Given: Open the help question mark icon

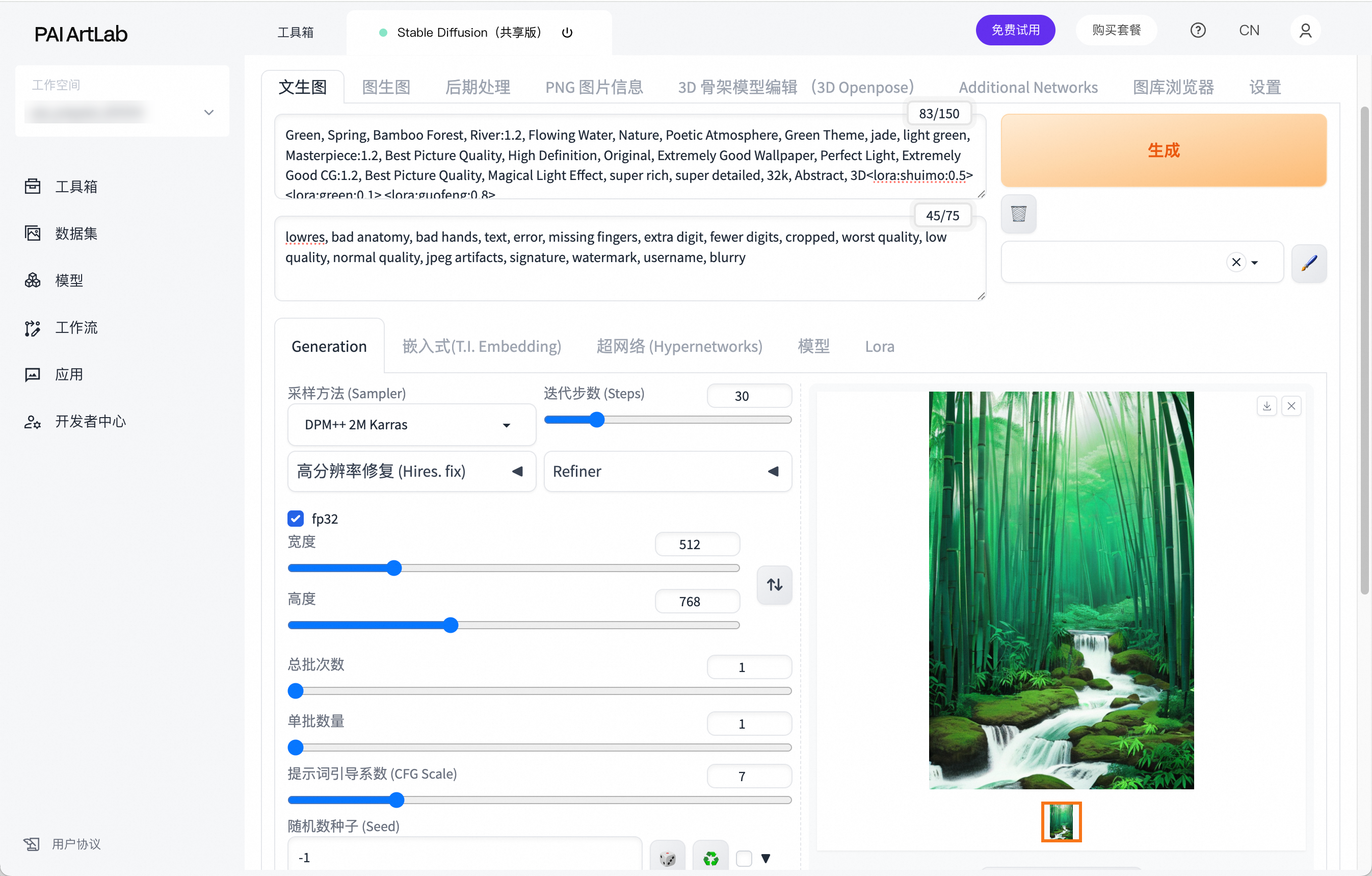Looking at the screenshot, I should tap(1198, 30).
